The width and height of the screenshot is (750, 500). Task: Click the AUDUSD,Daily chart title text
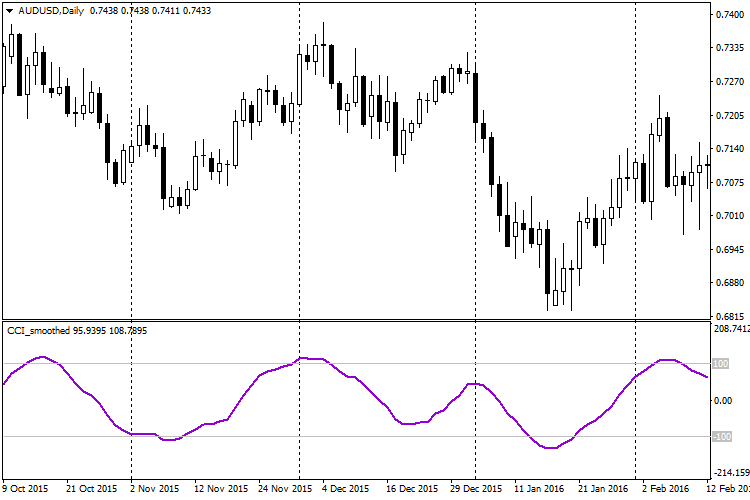[51, 10]
